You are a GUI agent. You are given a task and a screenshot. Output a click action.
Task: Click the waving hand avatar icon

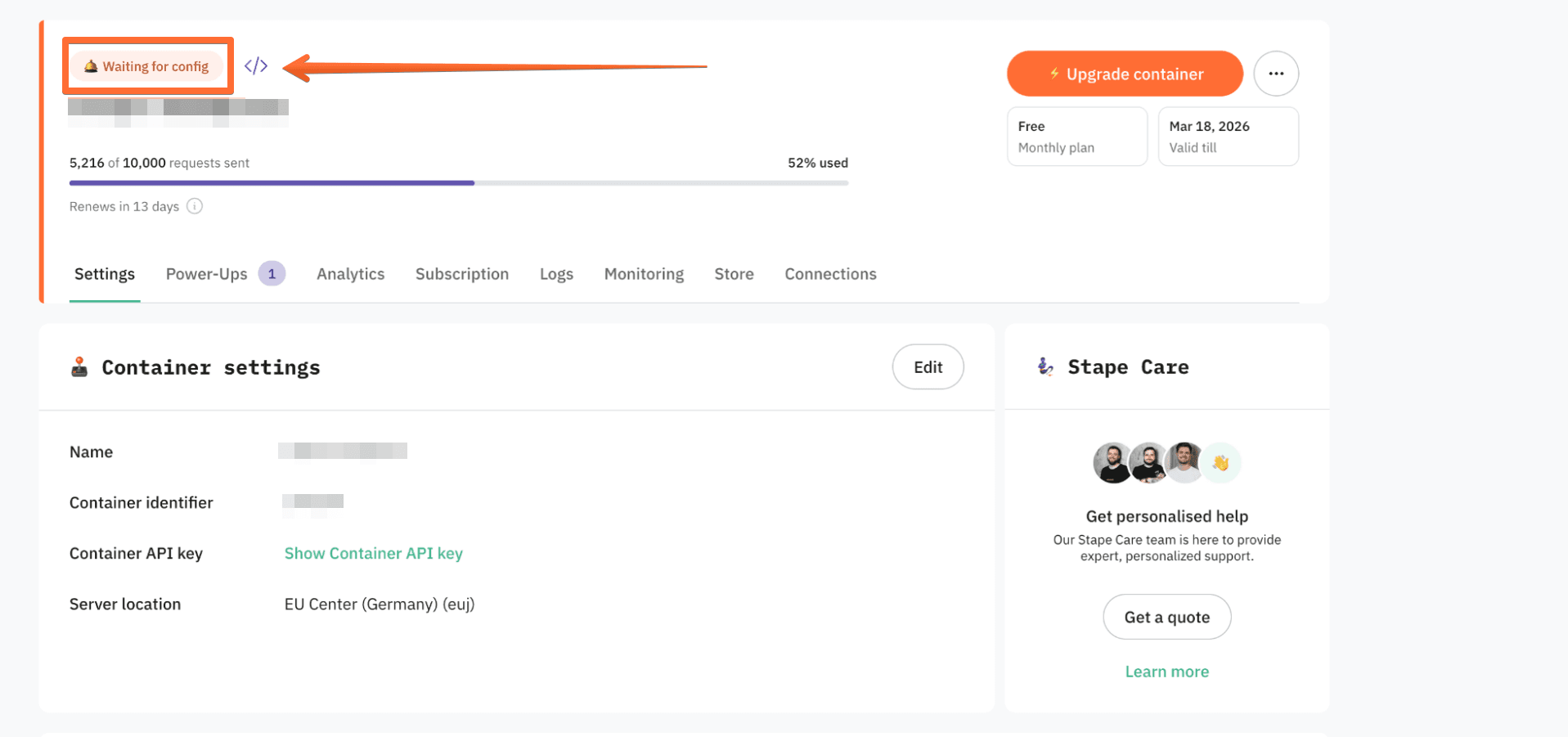1220,463
